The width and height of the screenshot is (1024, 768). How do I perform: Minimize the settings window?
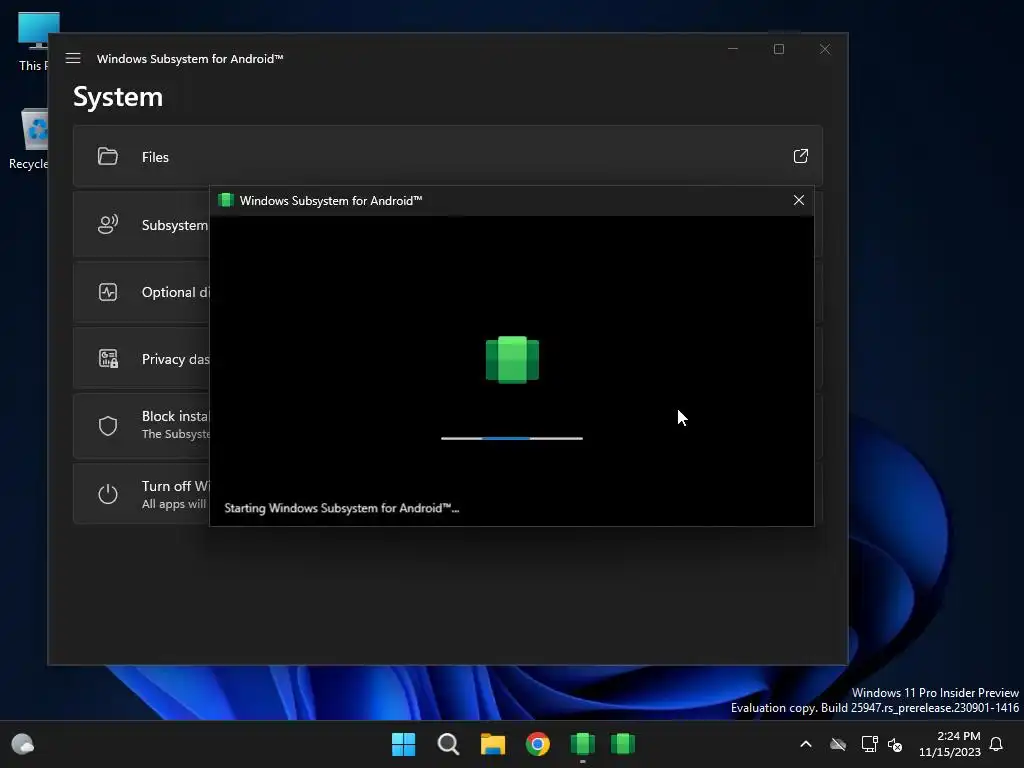733,49
